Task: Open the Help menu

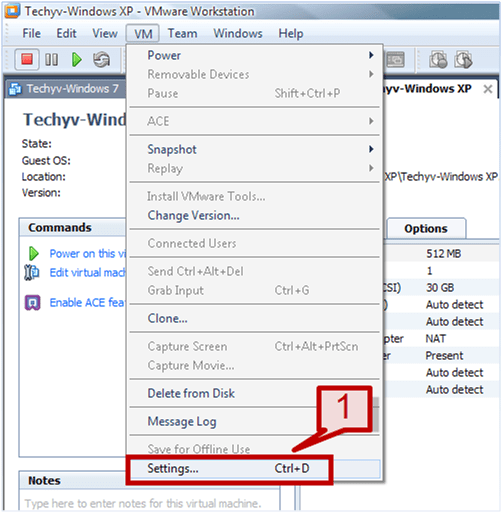Action: click(x=291, y=34)
